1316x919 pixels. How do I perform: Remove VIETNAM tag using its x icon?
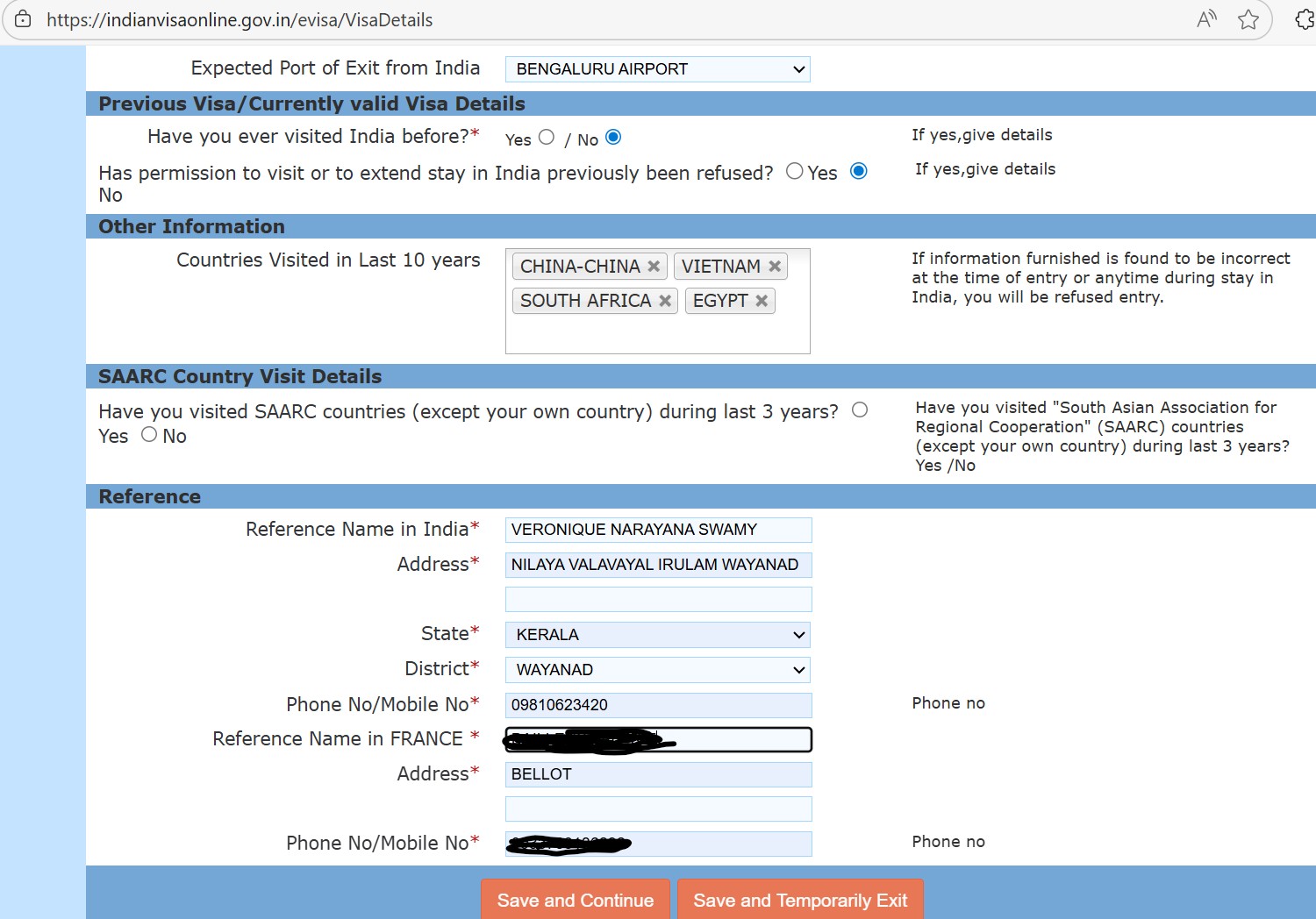coord(775,267)
